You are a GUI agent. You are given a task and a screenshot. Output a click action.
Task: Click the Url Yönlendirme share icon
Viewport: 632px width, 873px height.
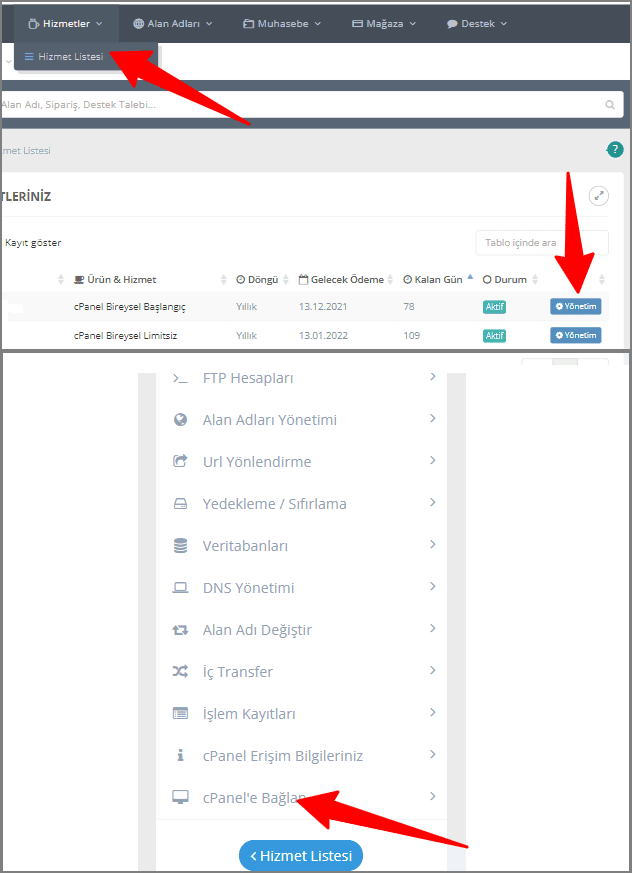(x=180, y=461)
